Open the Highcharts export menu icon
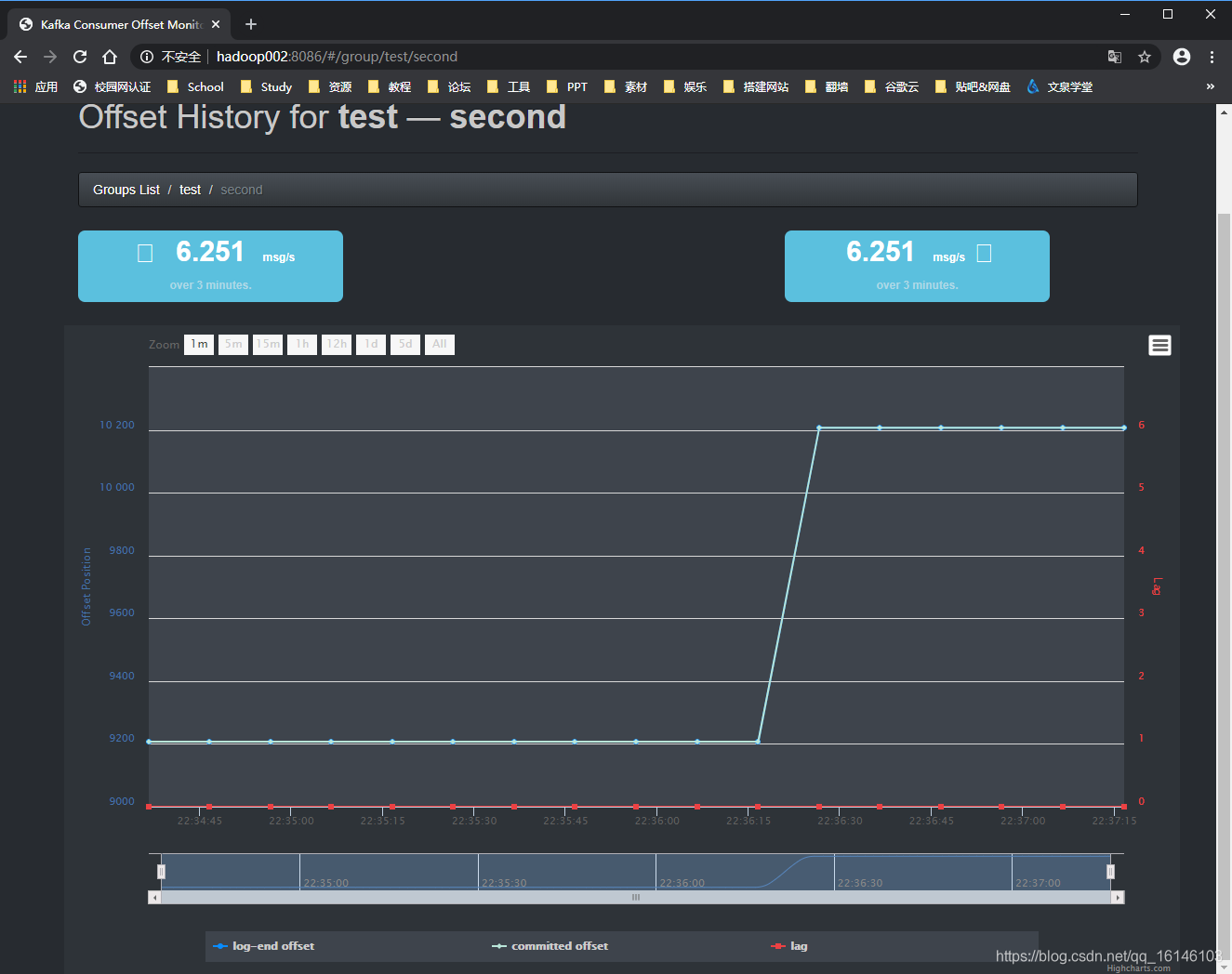The width and height of the screenshot is (1232, 974). tap(1159, 346)
